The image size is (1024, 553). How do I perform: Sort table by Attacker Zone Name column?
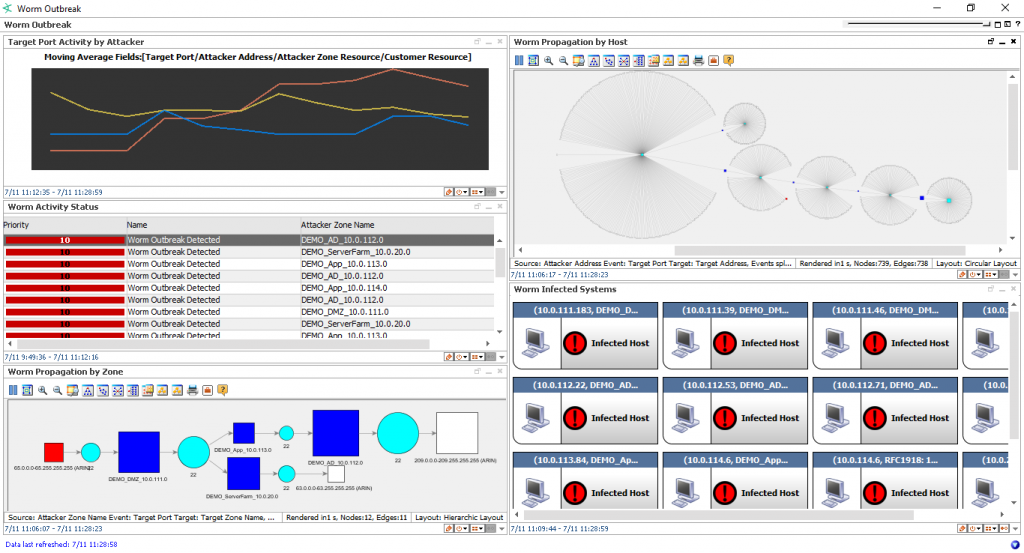(337, 225)
